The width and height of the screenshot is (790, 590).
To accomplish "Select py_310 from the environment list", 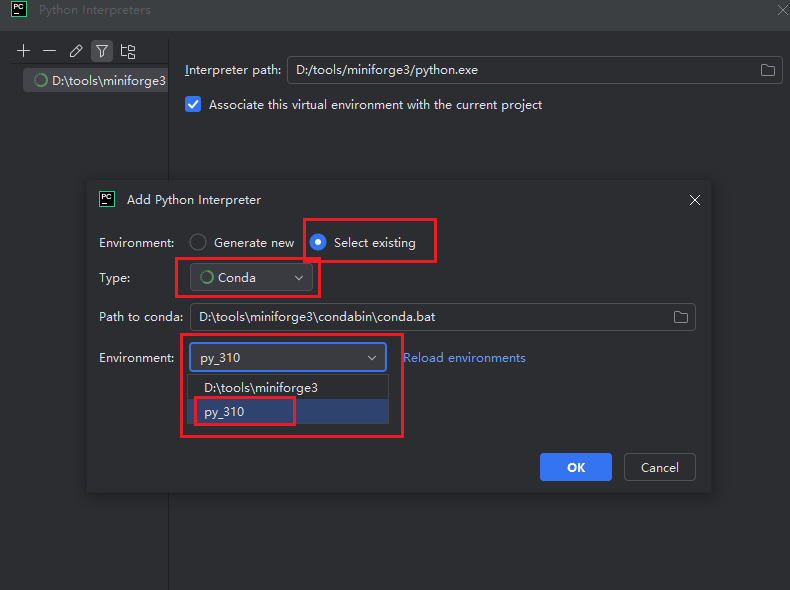I will click(x=224, y=412).
